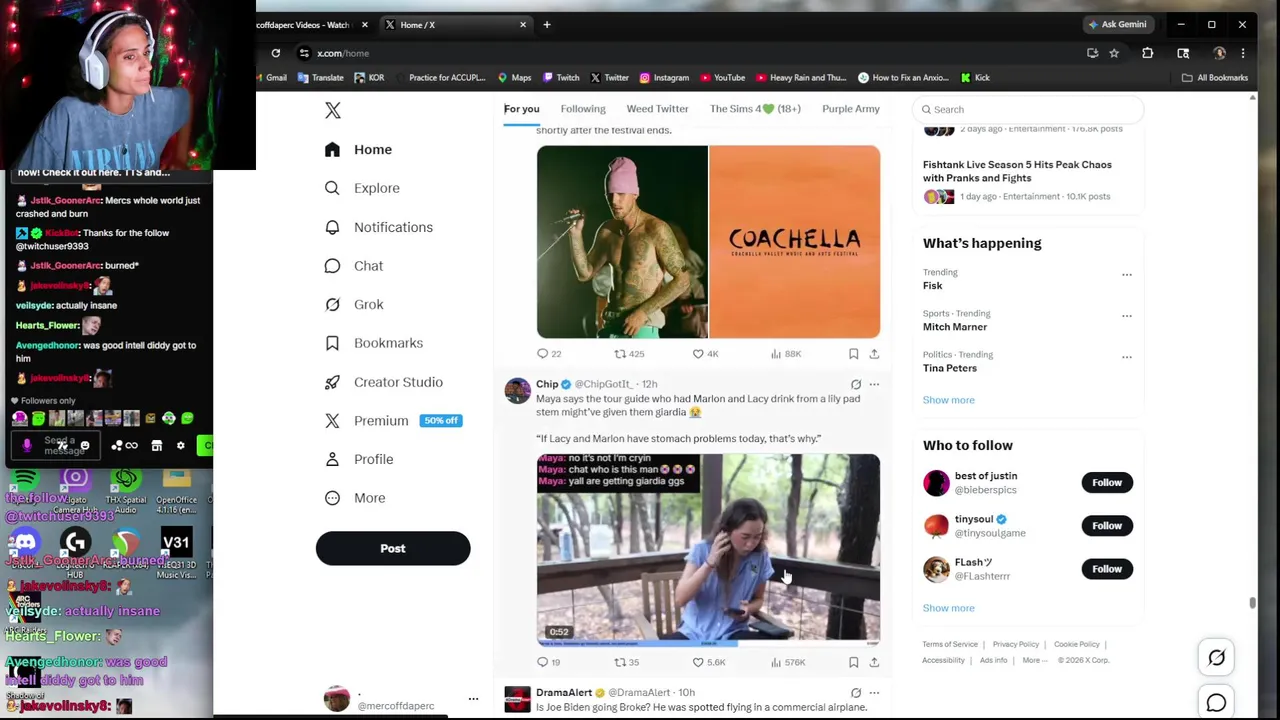Open Coachella image on the right
The image size is (1280, 720).
coord(795,242)
